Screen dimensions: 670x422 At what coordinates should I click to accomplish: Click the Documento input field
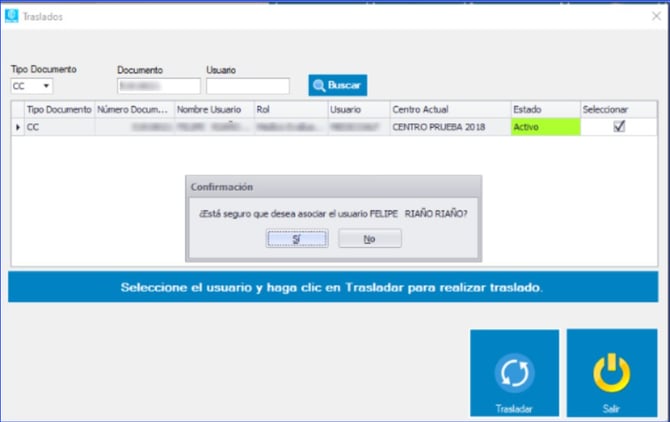coord(158,86)
